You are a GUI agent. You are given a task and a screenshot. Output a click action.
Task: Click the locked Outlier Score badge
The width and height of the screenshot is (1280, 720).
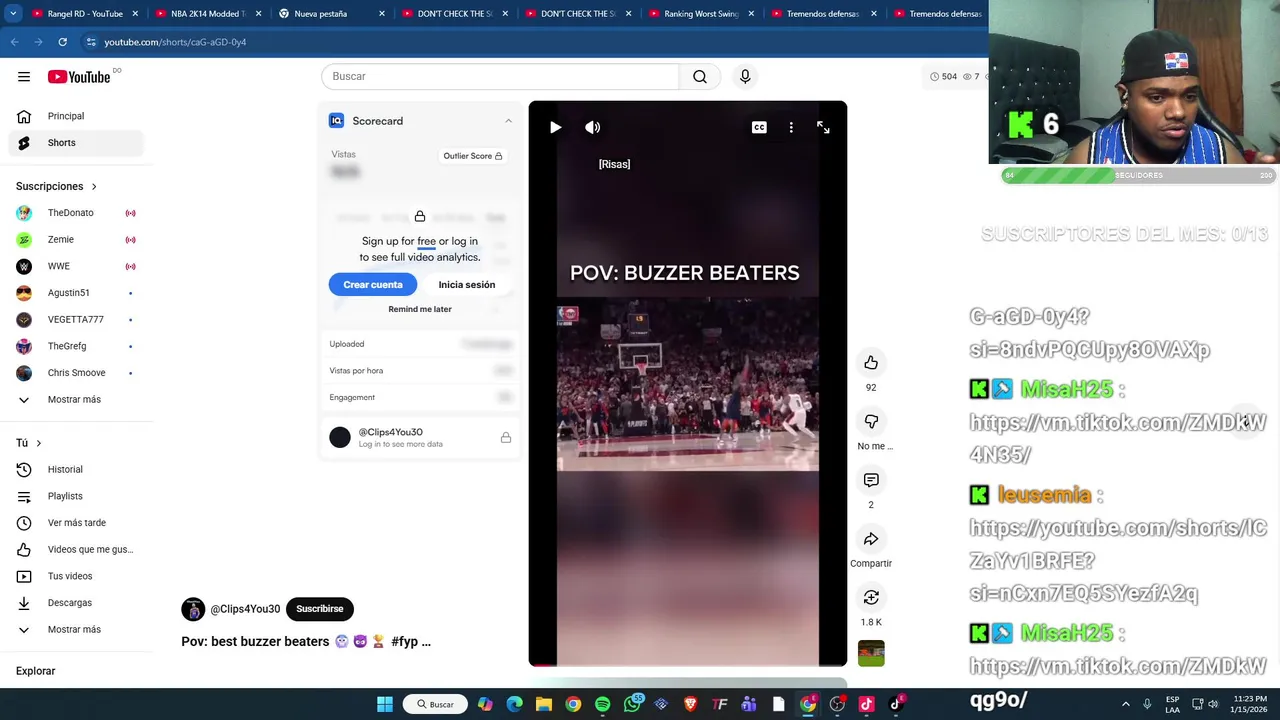point(473,156)
